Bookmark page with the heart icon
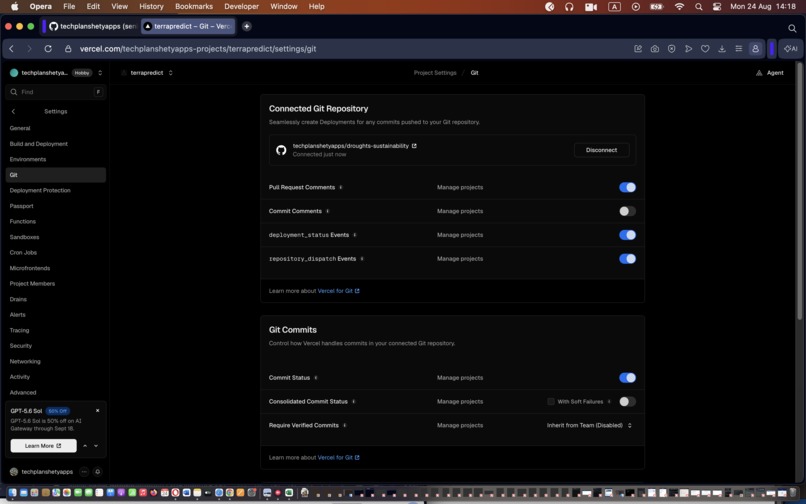This screenshot has width=806, height=504. tap(705, 49)
